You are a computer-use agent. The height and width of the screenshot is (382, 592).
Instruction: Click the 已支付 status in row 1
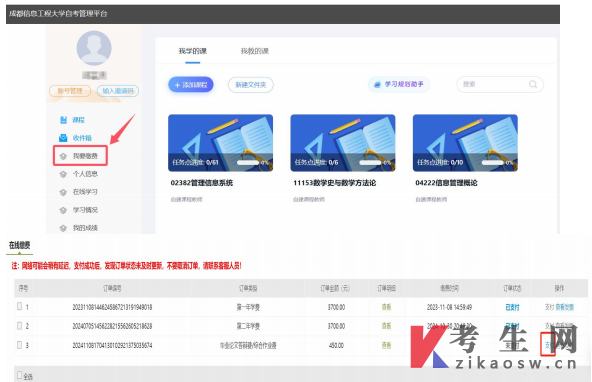(512, 307)
